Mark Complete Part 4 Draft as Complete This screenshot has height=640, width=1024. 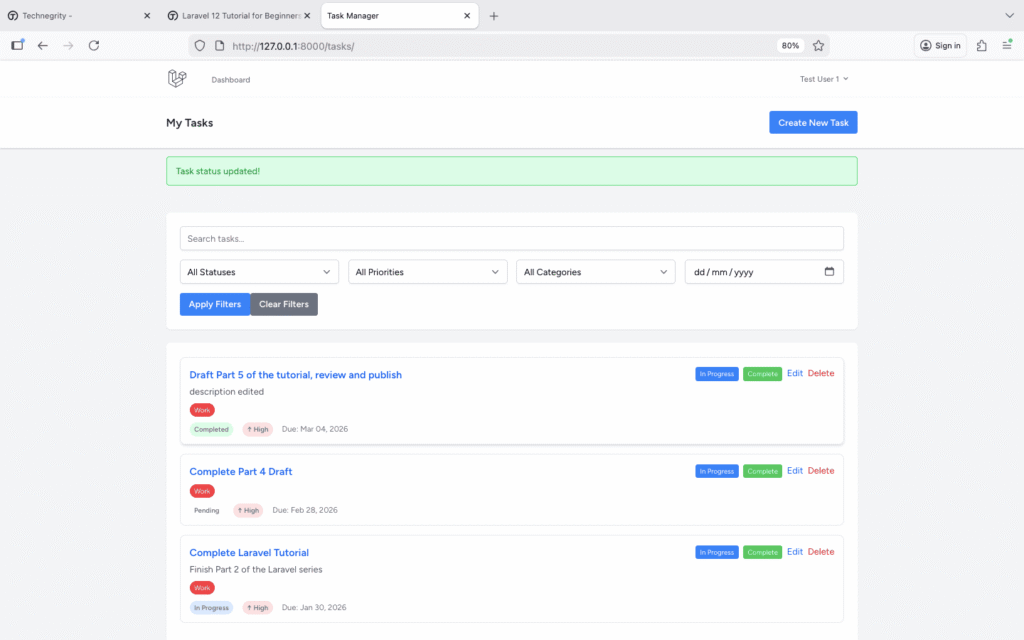pyautogui.click(x=762, y=471)
